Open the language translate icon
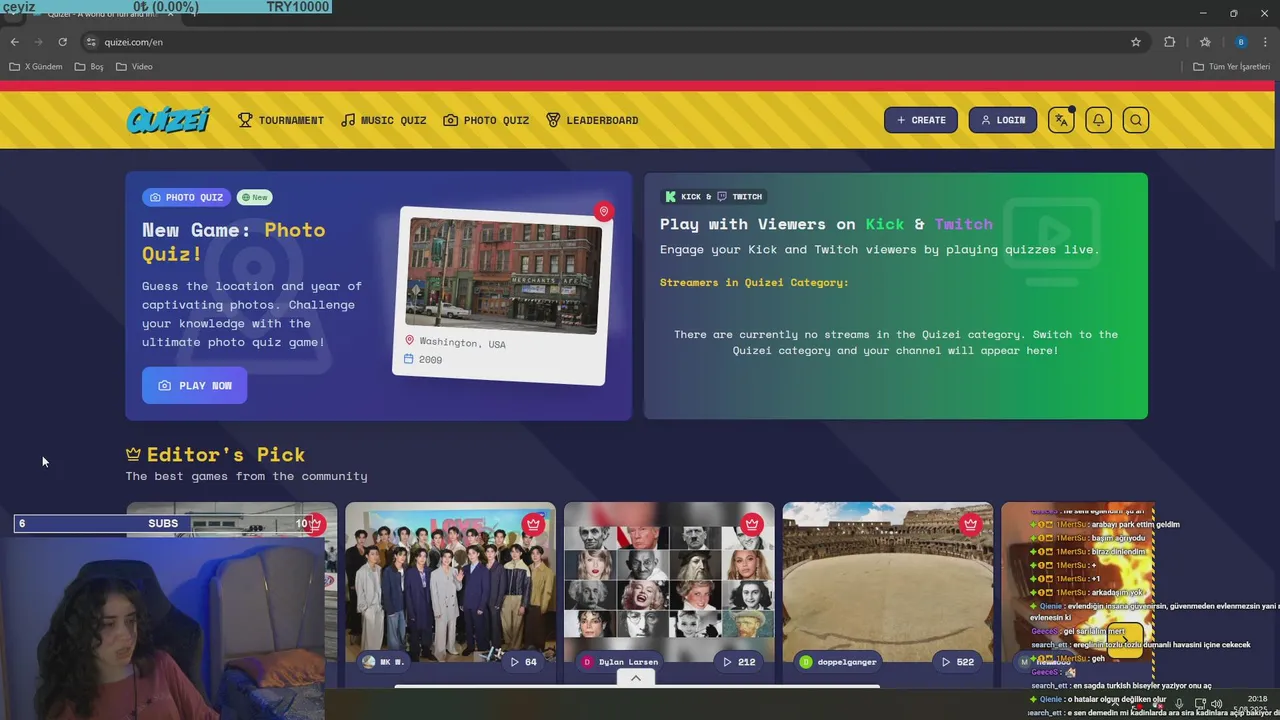The image size is (1280, 720). [x=1061, y=120]
